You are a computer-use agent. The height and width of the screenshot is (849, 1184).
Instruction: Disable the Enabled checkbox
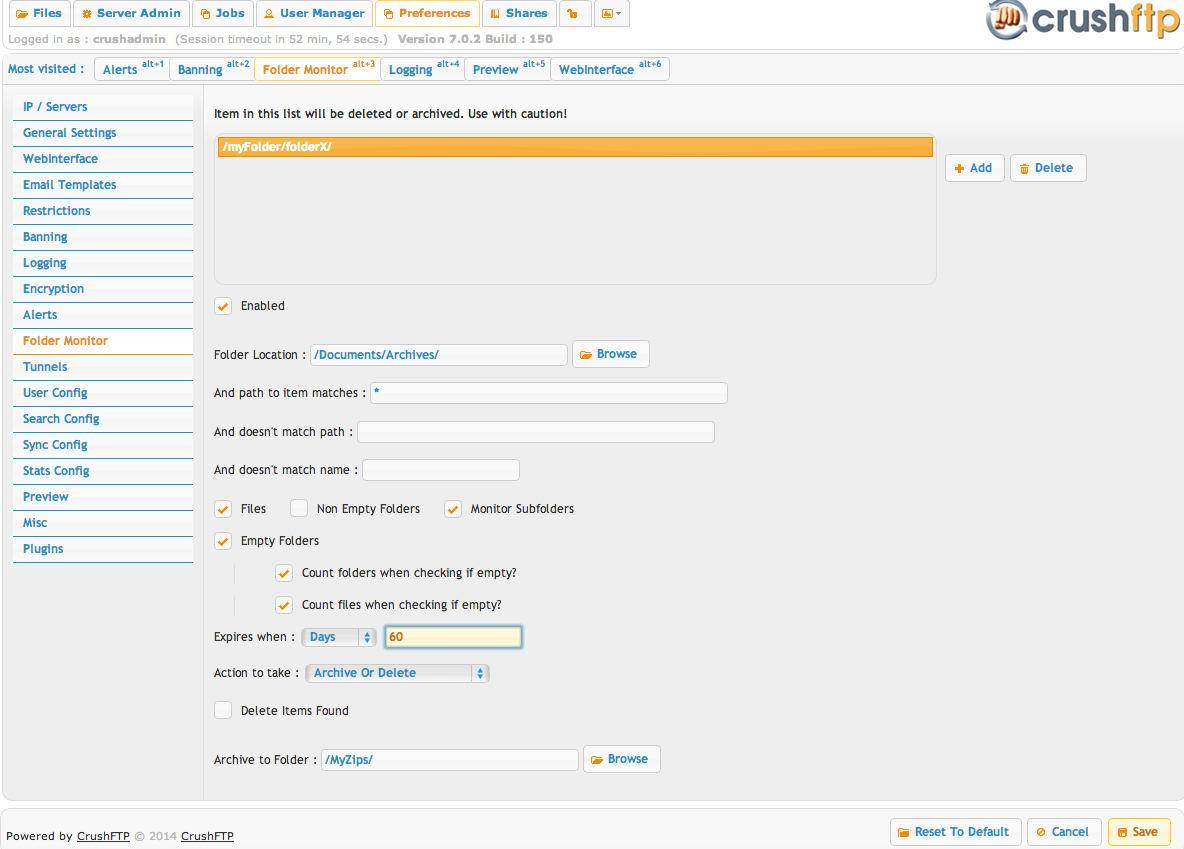222,305
